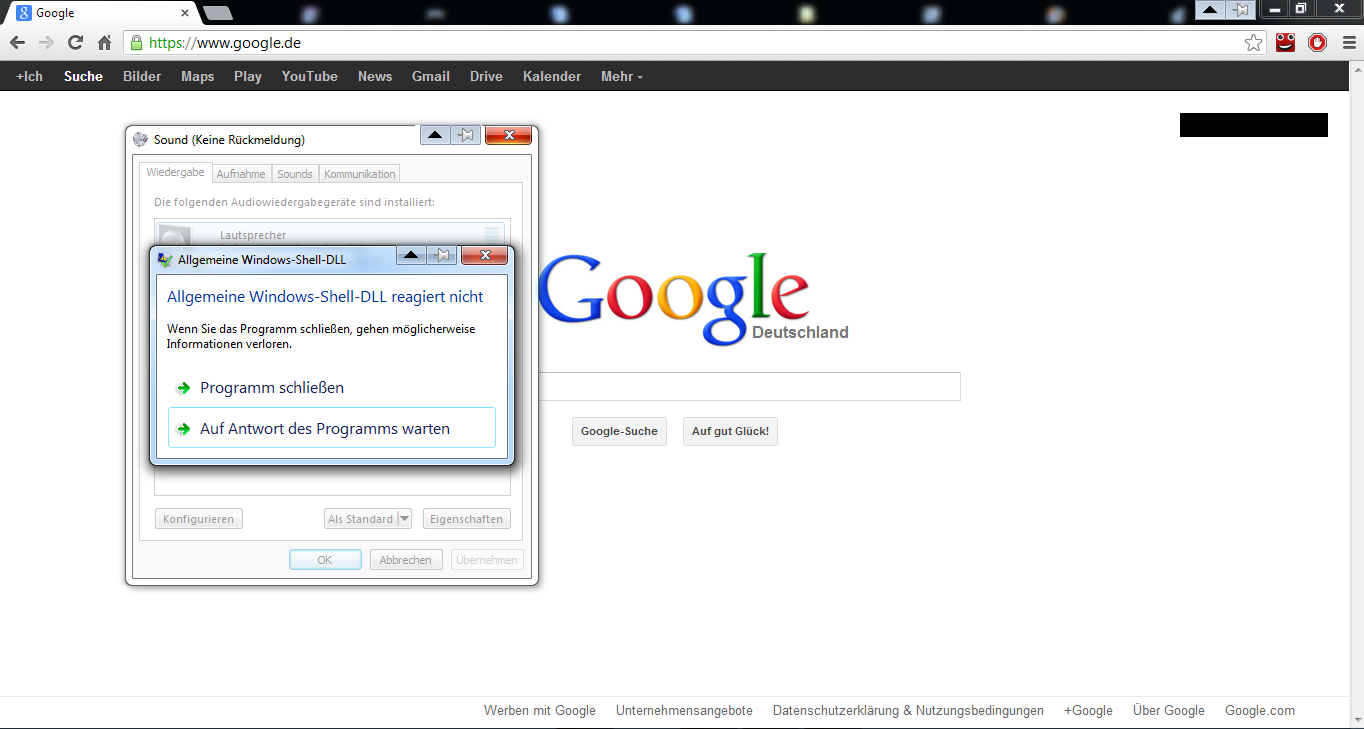Open News in the Google bar

coord(375,76)
